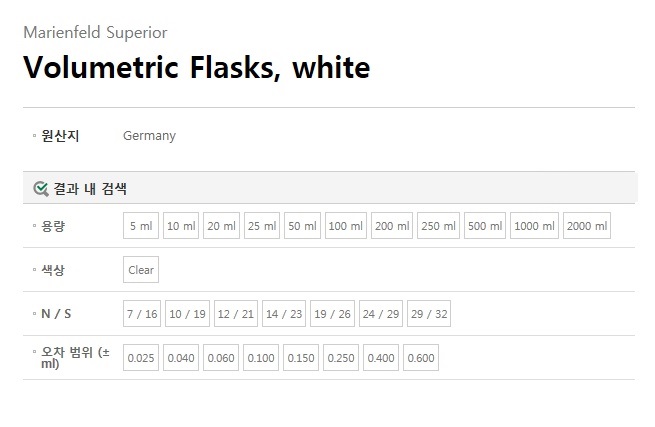Filter by 1000 ml volume

[534, 226]
